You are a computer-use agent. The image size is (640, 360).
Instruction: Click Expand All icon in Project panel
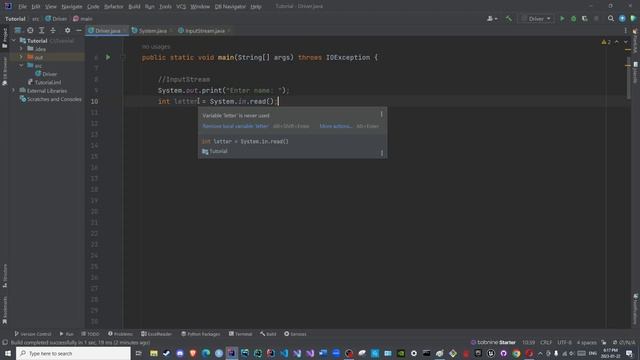click(41, 31)
